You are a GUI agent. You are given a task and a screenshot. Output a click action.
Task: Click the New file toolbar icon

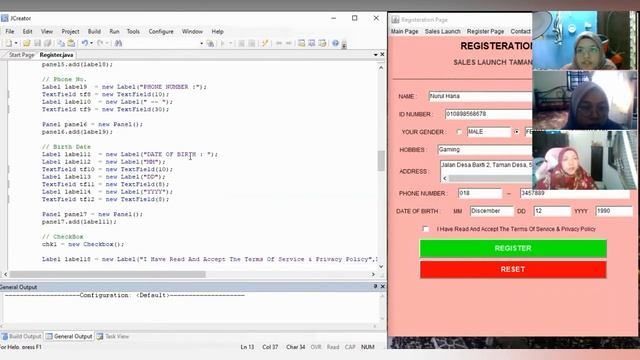[9, 43]
